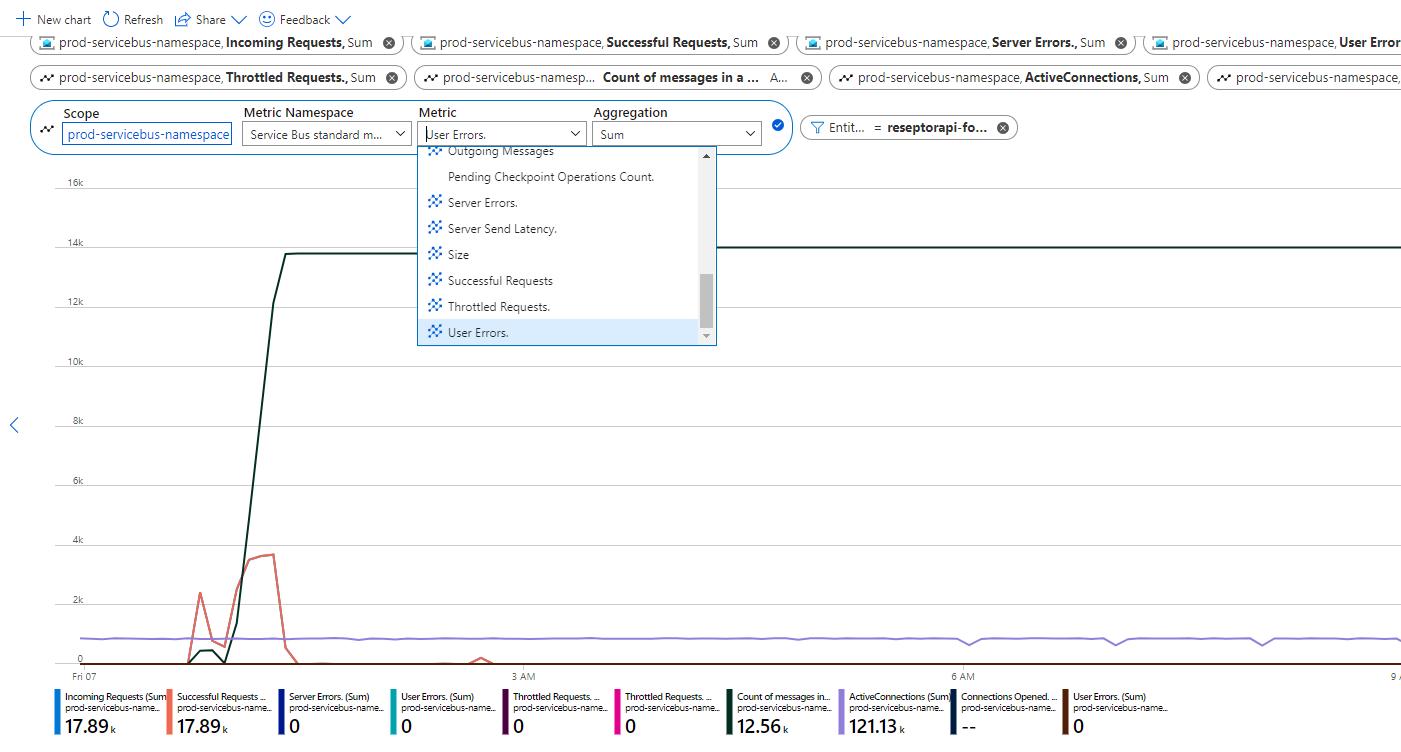Remove the reseptorapi Entity filter
This screenshot has width=1401, height=752.
point(1005,127)
